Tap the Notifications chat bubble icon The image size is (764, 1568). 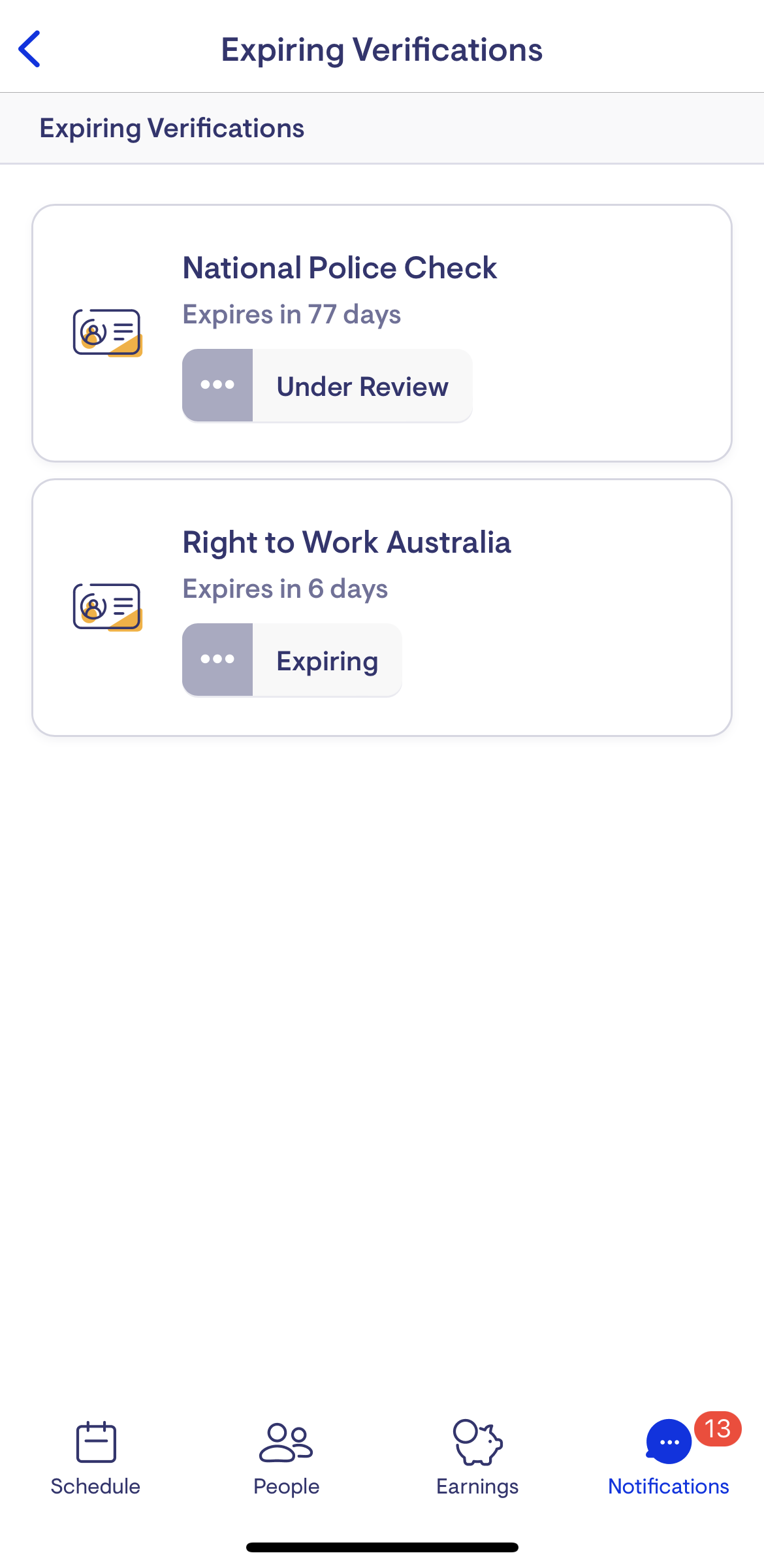[668, 1441]
